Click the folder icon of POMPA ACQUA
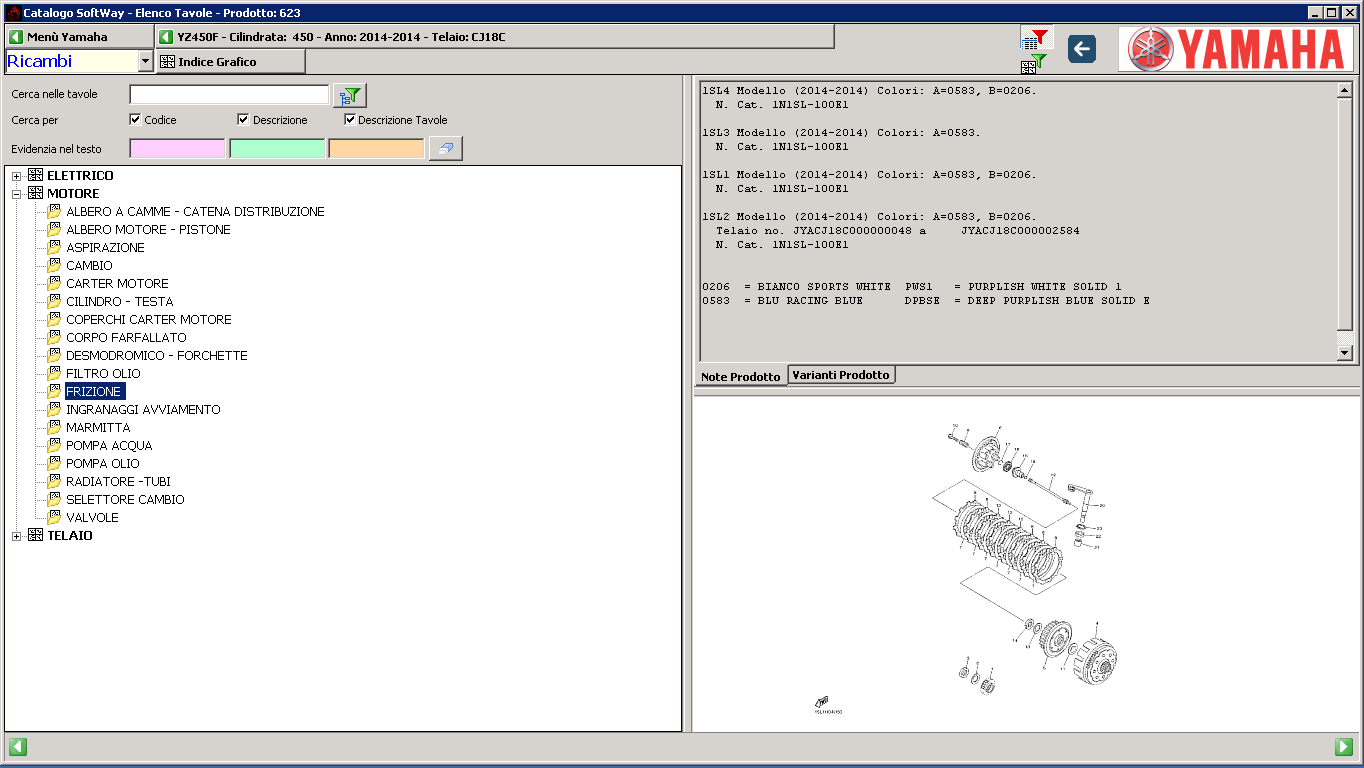This screenshot has width=1364, height=768. 54,445
